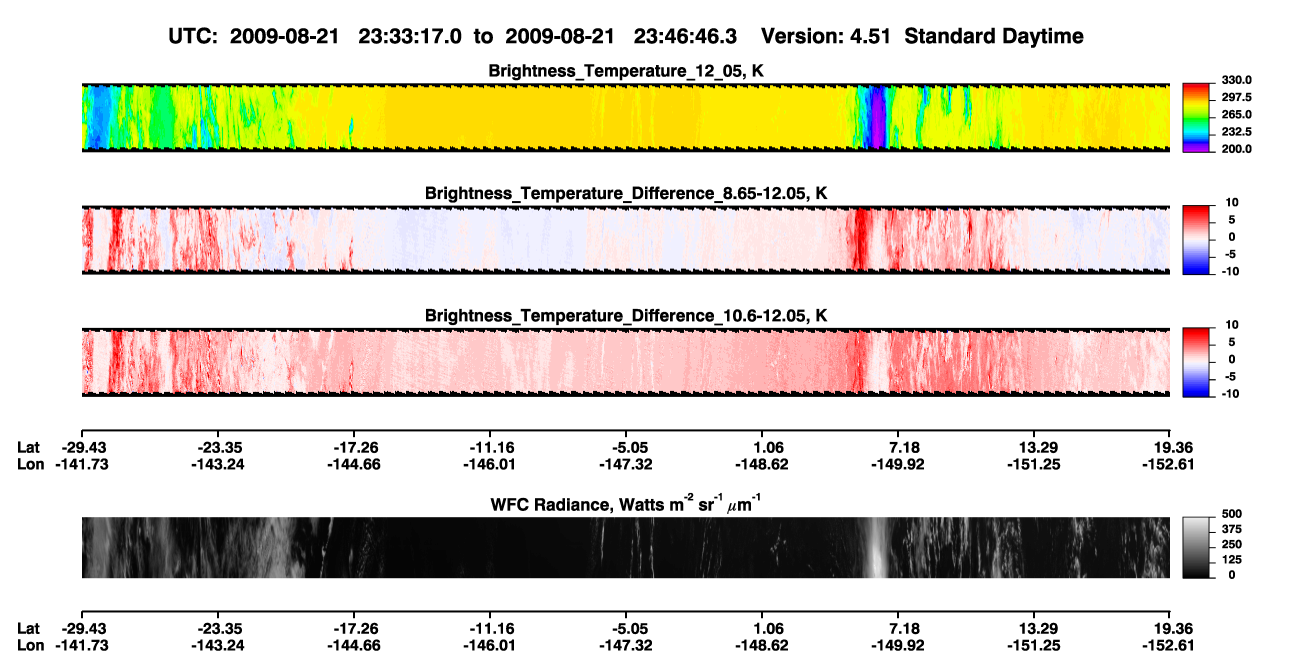Select the 8.65-12.05 temperature difference image strip

click(x=625, y=239)
